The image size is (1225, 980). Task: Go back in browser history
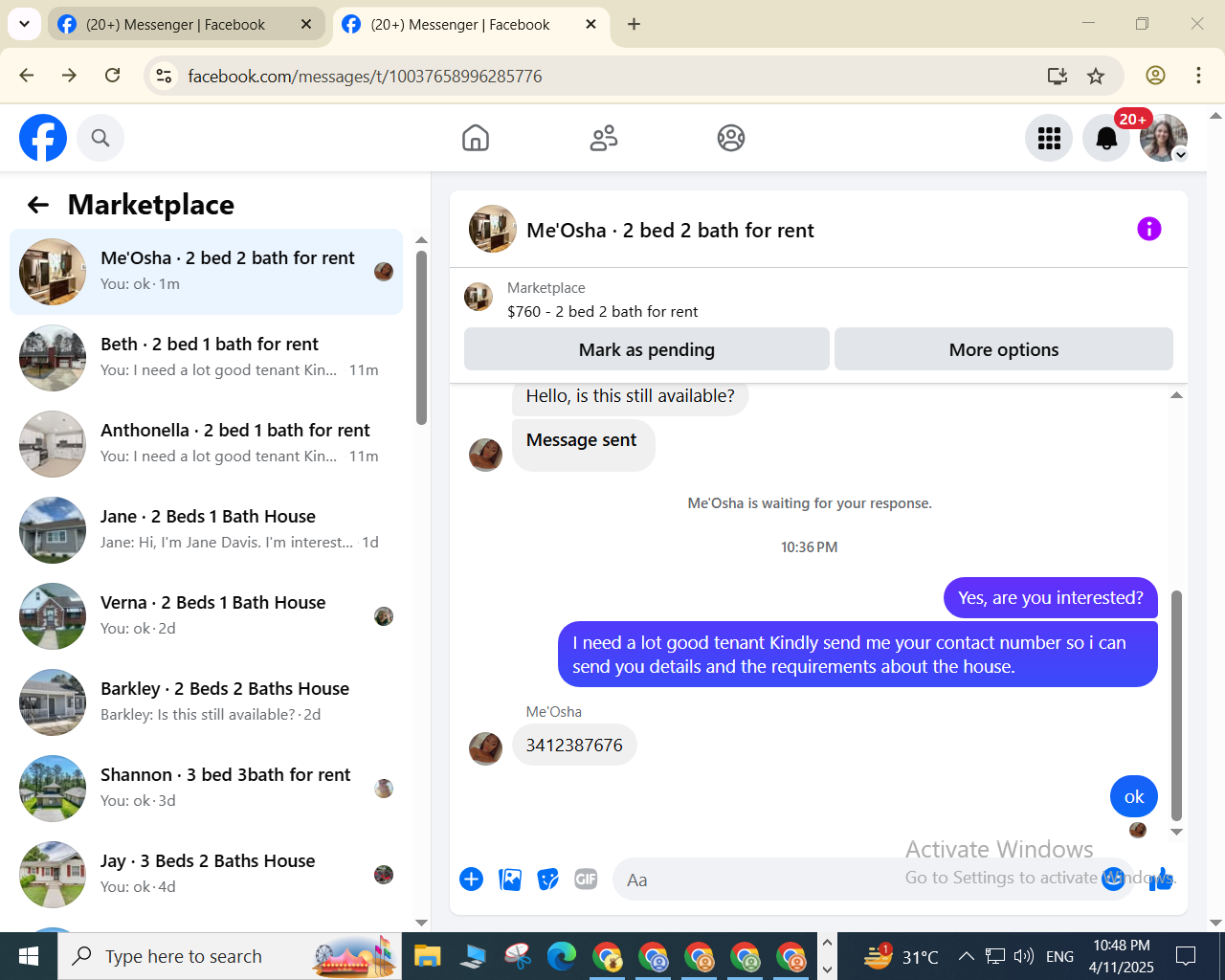coord(27,76)
